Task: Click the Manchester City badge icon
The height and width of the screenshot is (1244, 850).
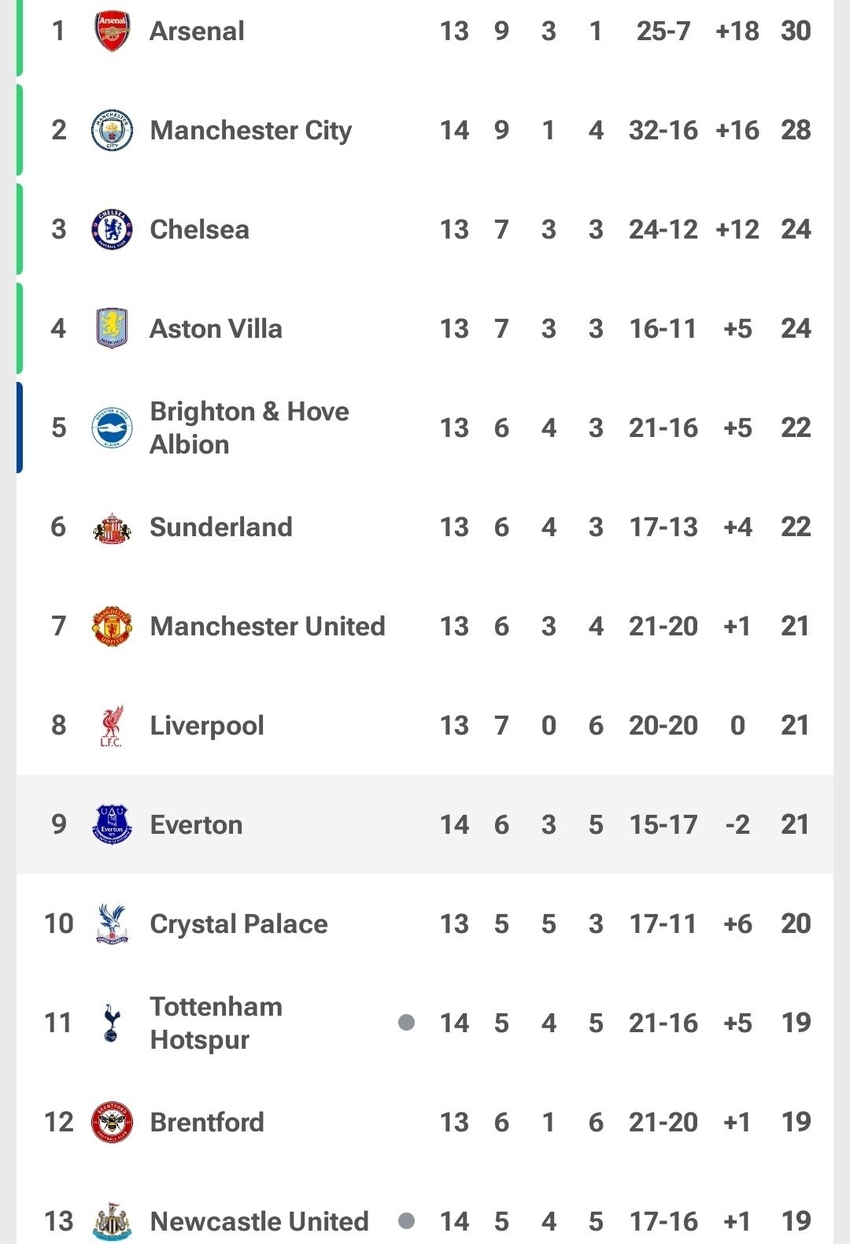Action: tap(112, 131)
